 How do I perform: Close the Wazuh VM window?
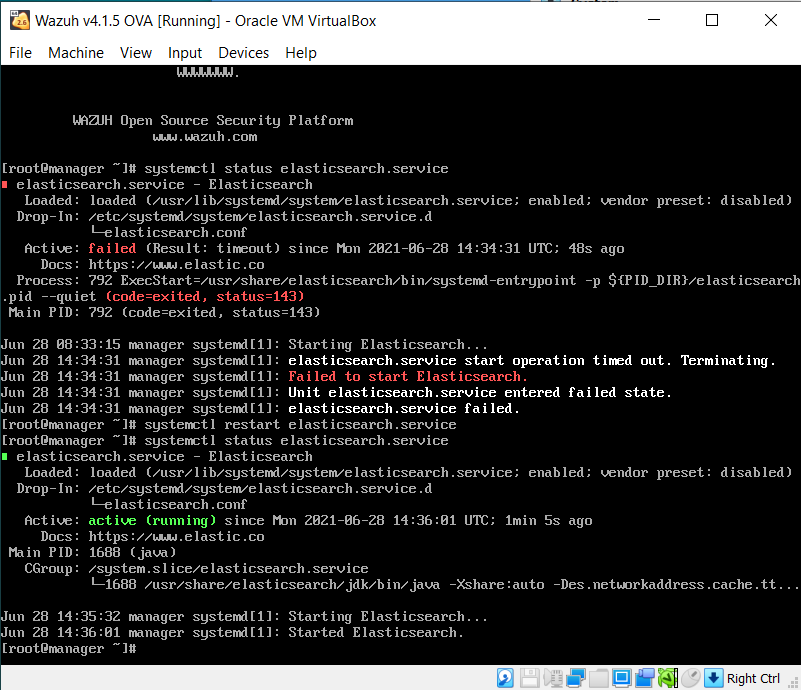771,20
